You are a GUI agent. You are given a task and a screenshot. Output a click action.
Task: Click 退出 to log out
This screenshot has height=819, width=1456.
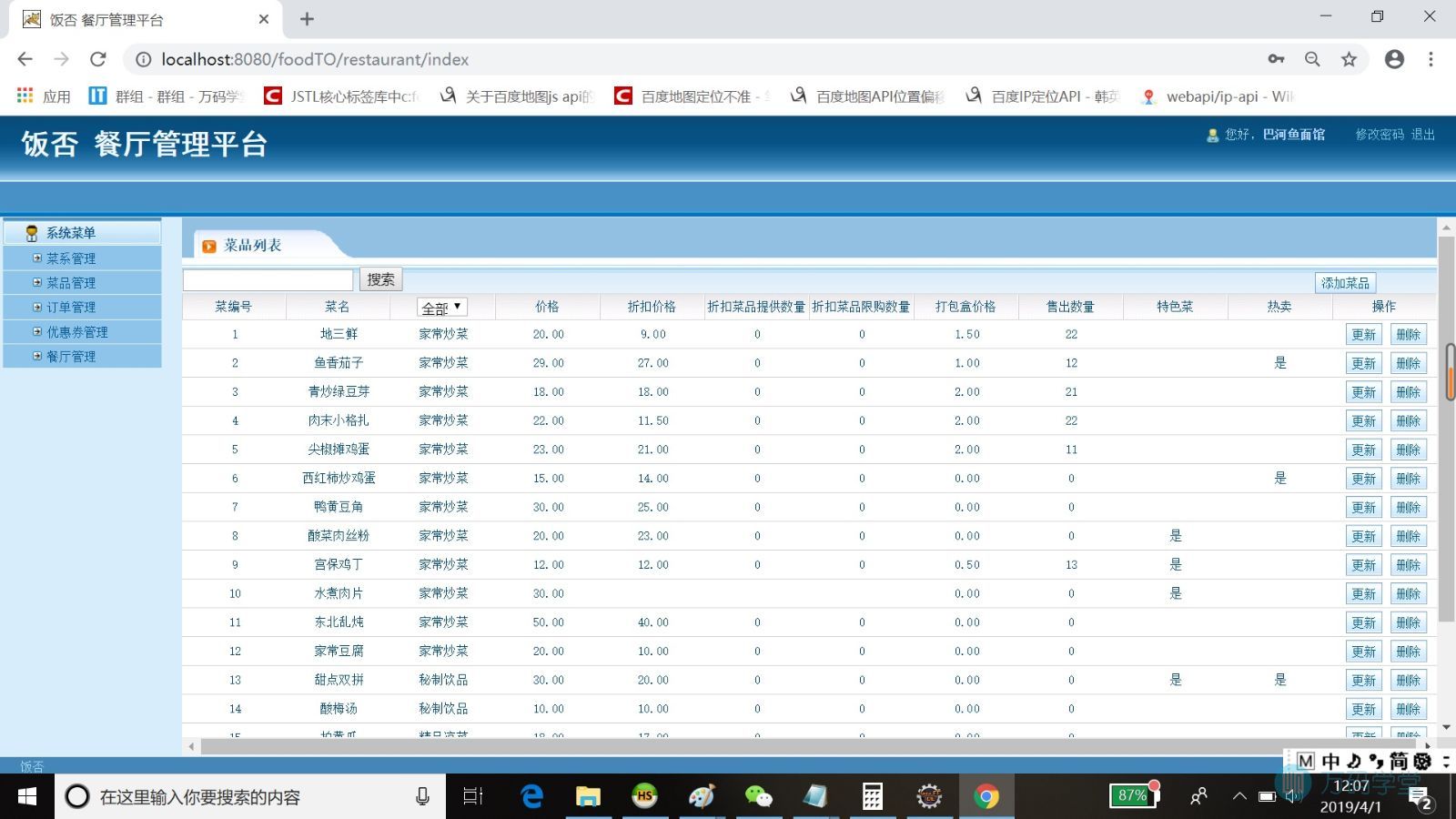point(1423,134)
